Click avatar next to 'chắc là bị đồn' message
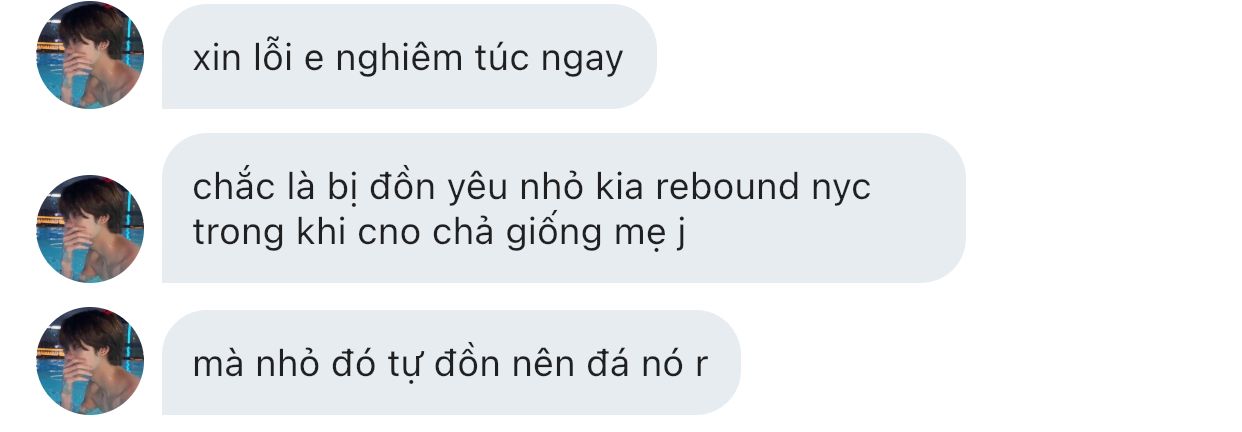Screen dimensions: 1242x432 click(x=90, y=228)
